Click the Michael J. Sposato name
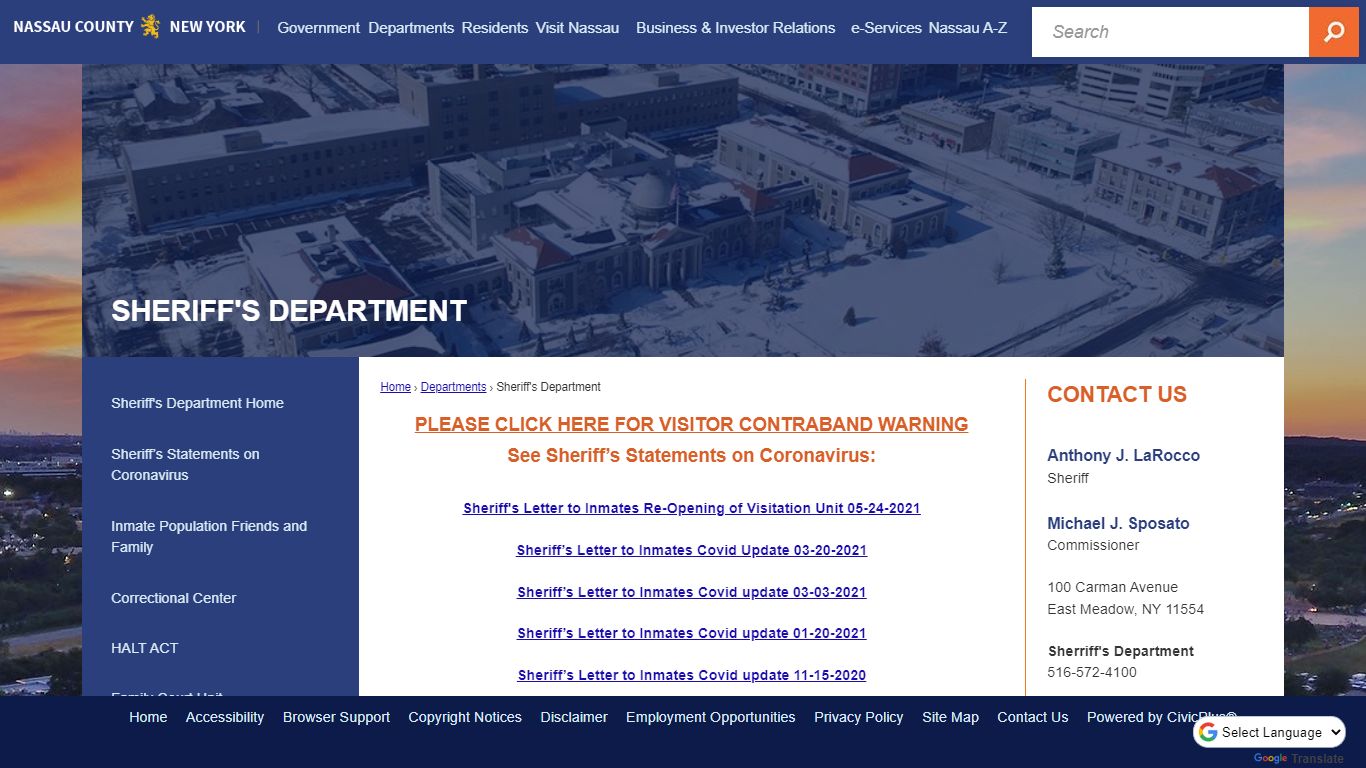This screenshot has height=768, width=1366. click(x=1118, y=523)
